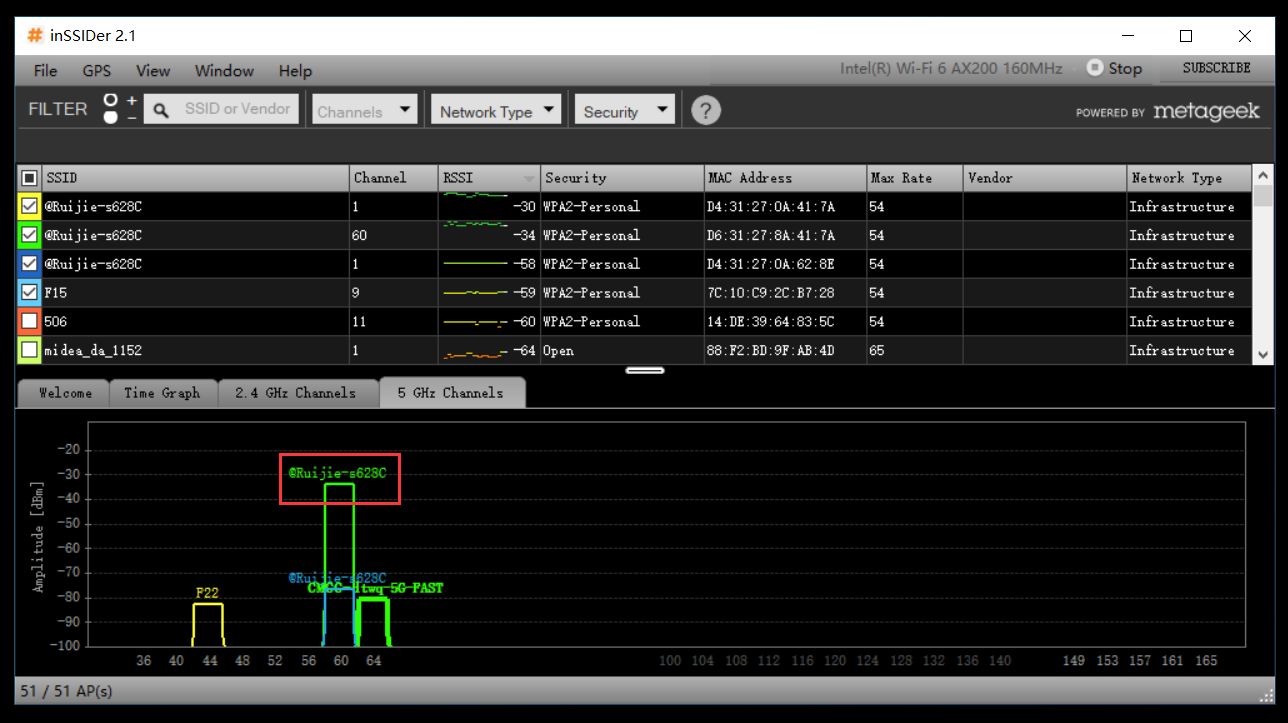Click the F22 label in channel graph
The width and height of the screenshot is (1288, 723).
coord(207,593)
